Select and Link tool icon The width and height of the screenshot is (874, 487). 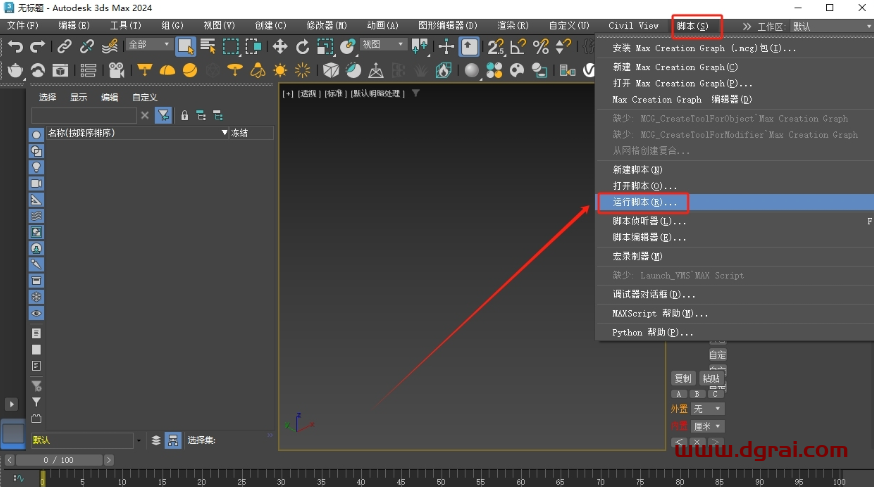coord(64,46)
